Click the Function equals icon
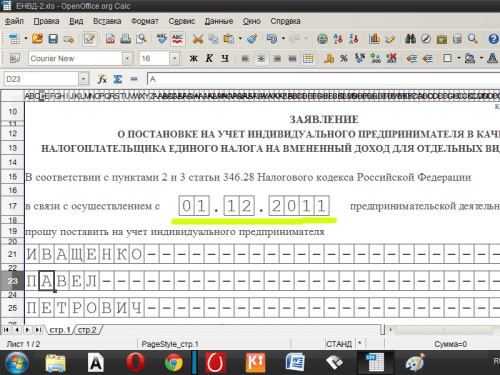500x375 pixels. 134,79
